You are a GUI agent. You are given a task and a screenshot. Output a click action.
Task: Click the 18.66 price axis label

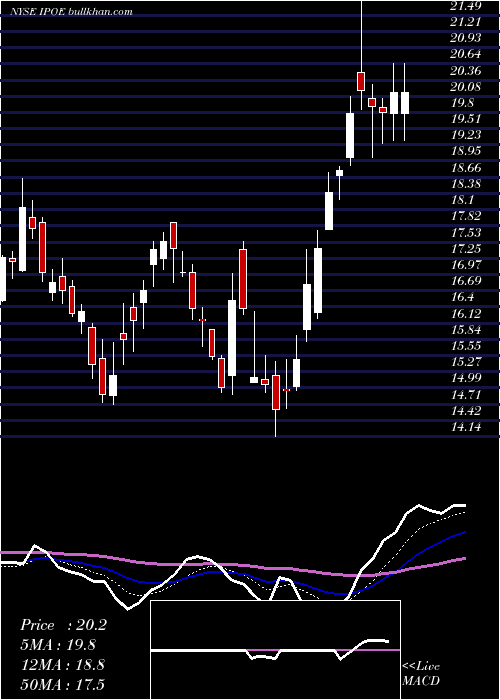click(x=466, y=167)
